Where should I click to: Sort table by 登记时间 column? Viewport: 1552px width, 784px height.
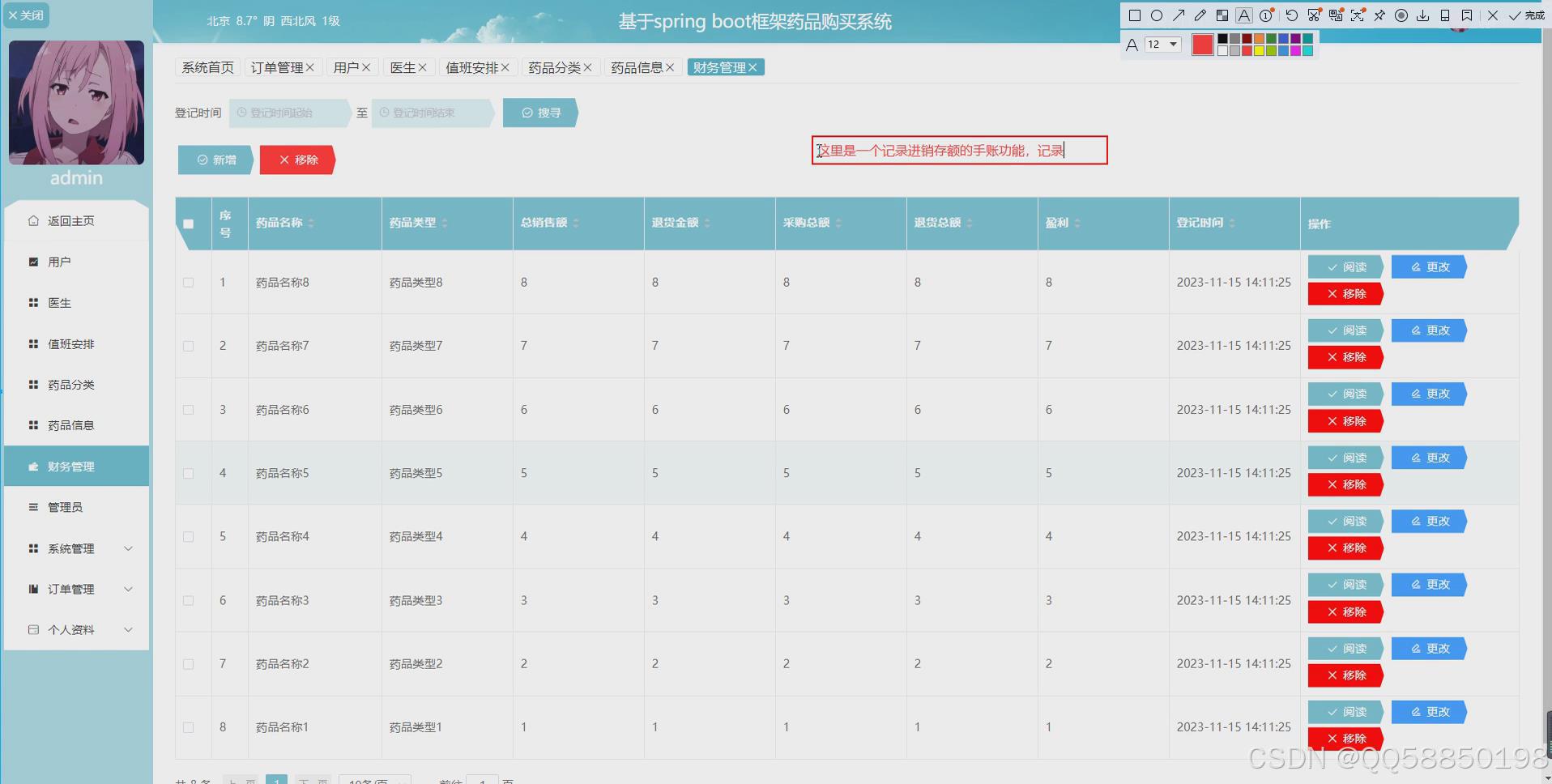click(x=1232, y=223)
